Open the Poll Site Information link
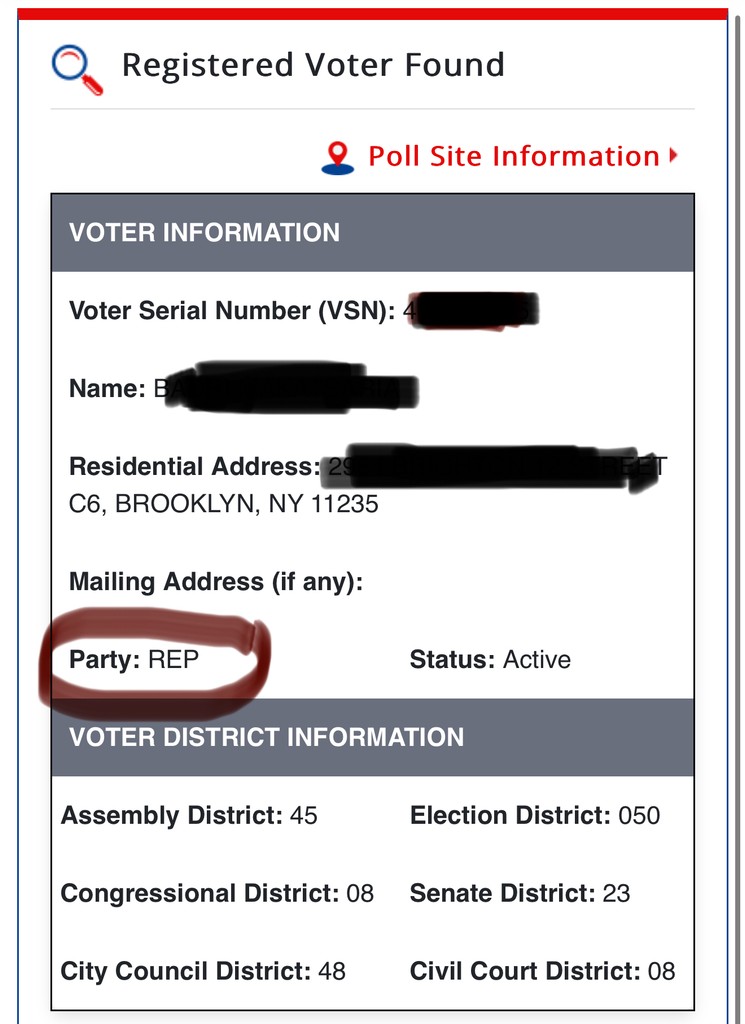This screenshot has height=1024, width=745. click(x=514, y=156)
